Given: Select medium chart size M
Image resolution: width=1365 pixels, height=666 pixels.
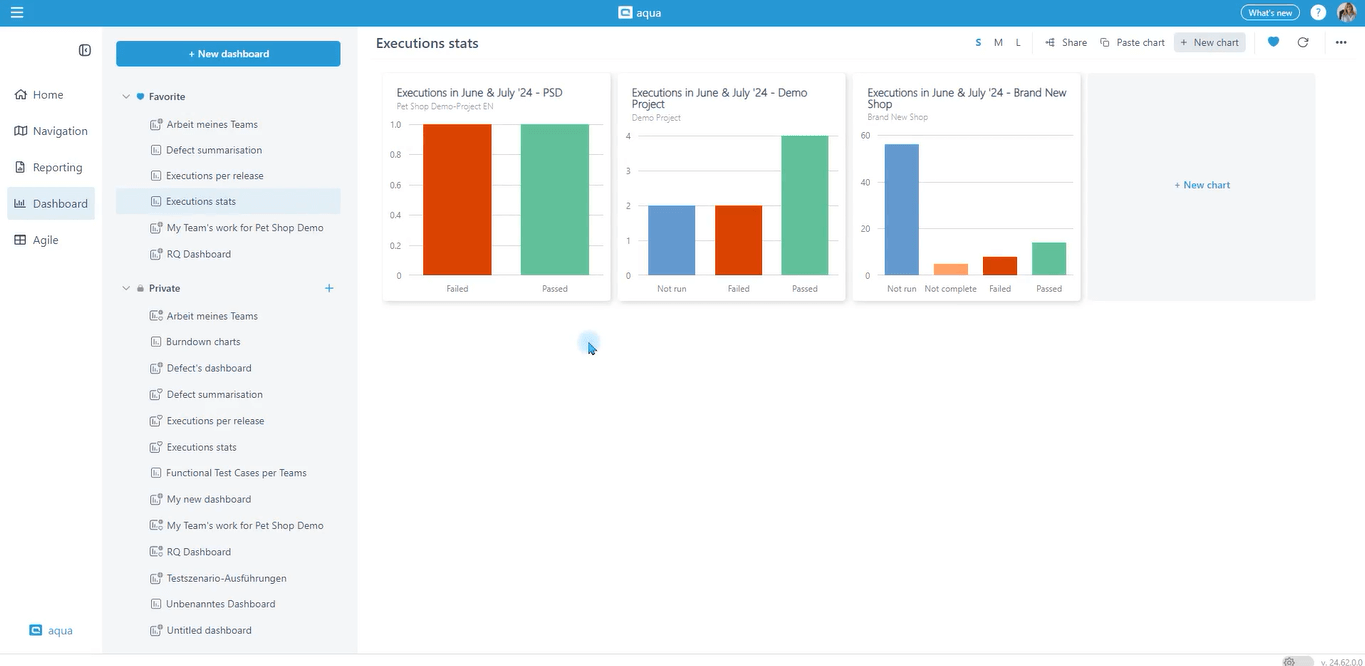Looking at the screenshot, I should (x=998, y=43).
